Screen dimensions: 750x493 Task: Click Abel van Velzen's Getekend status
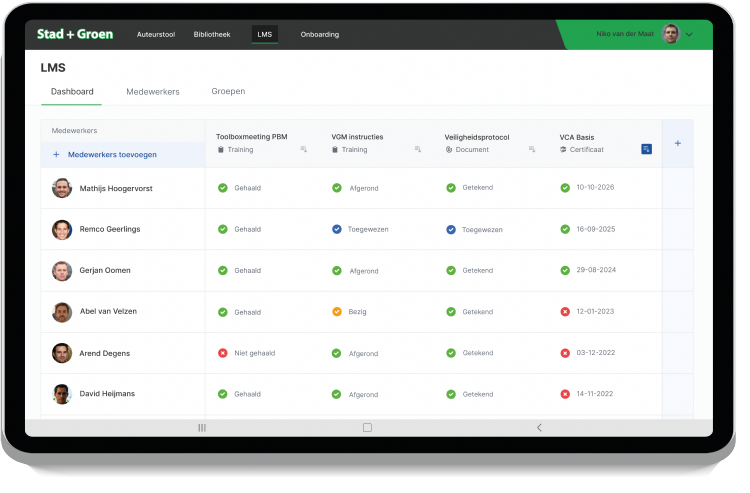pos(477,312)
